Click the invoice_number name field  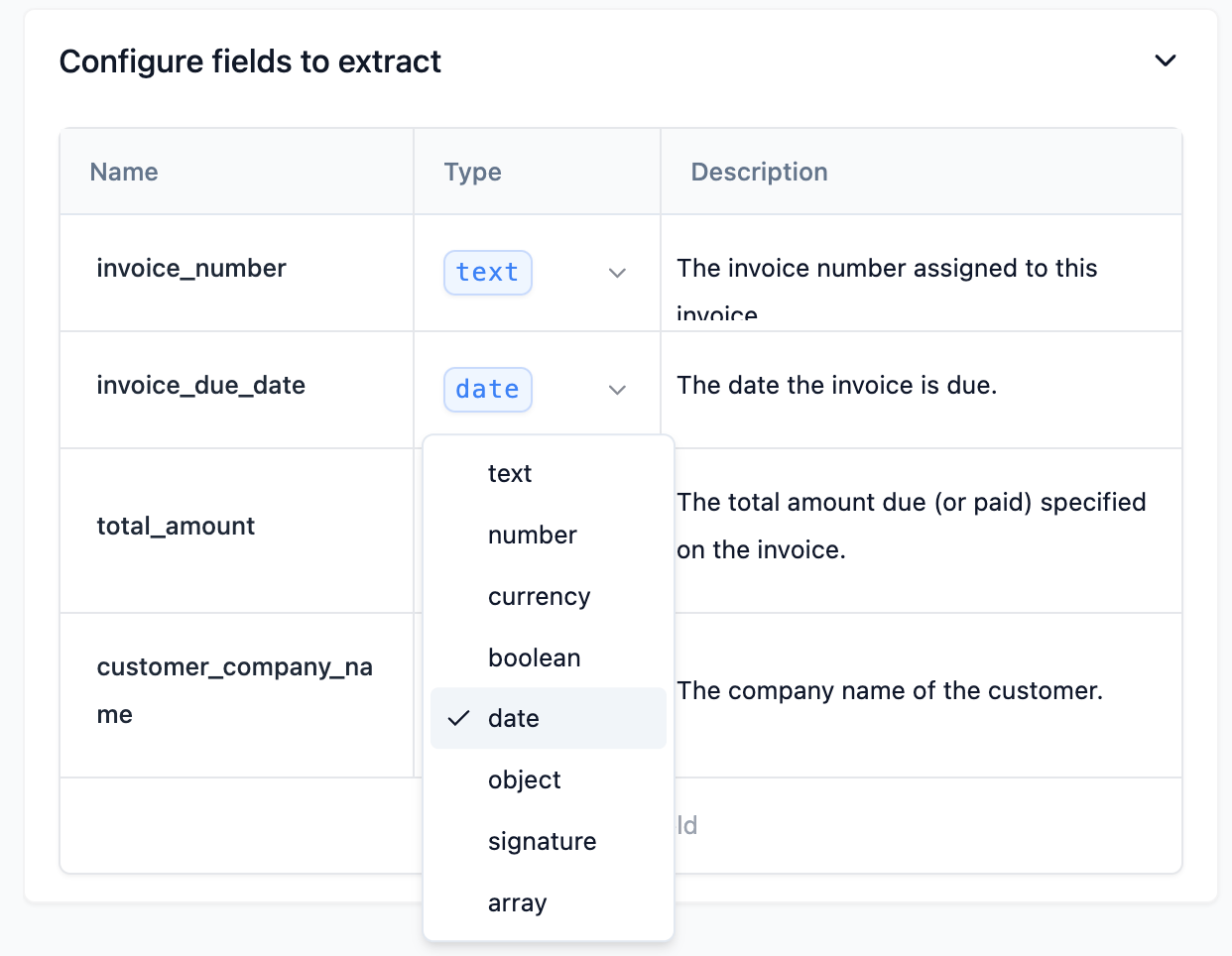[191, 269]
